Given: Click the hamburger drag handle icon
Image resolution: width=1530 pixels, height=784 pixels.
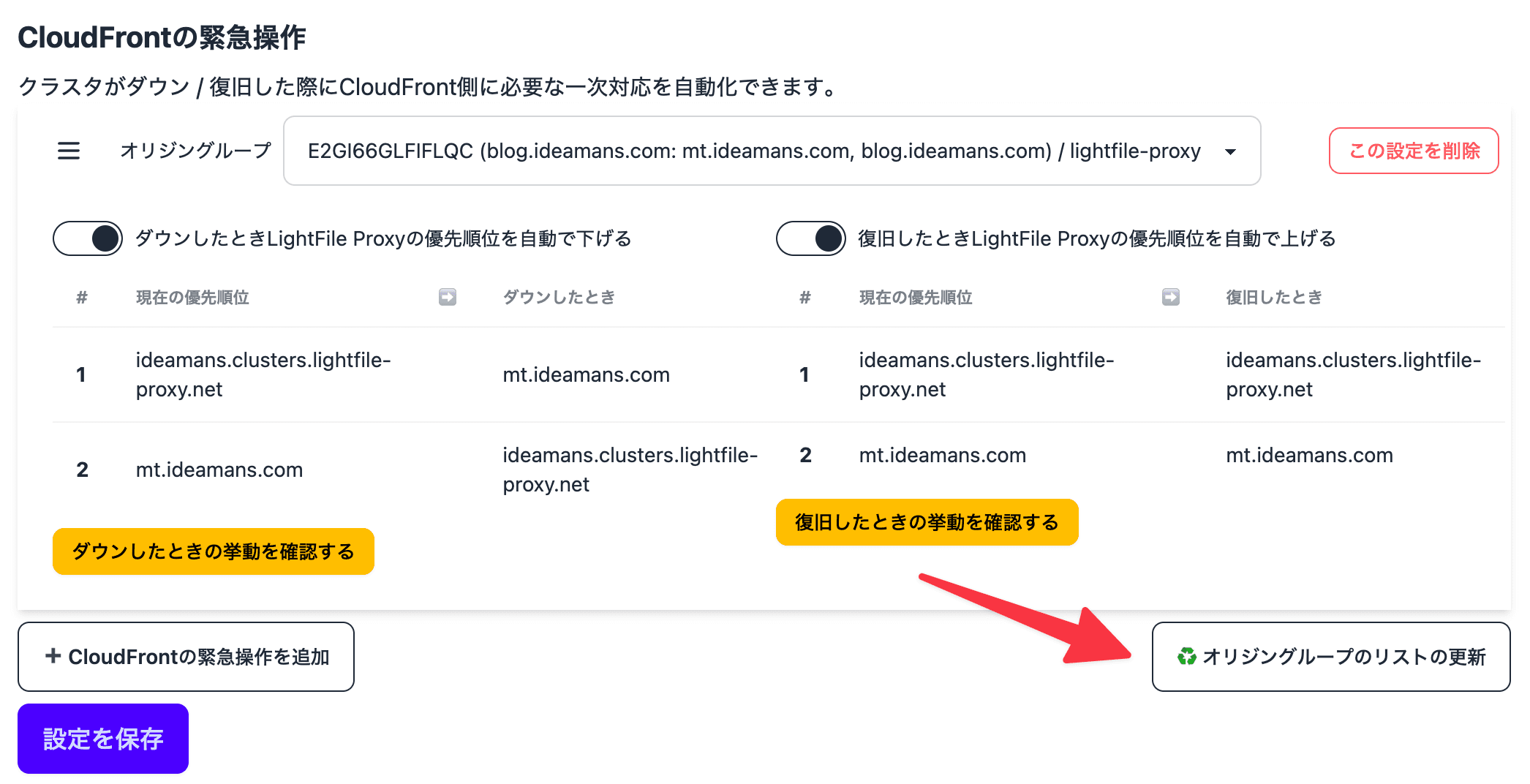Looking at the screenshot, I should (x=69, y=151).
